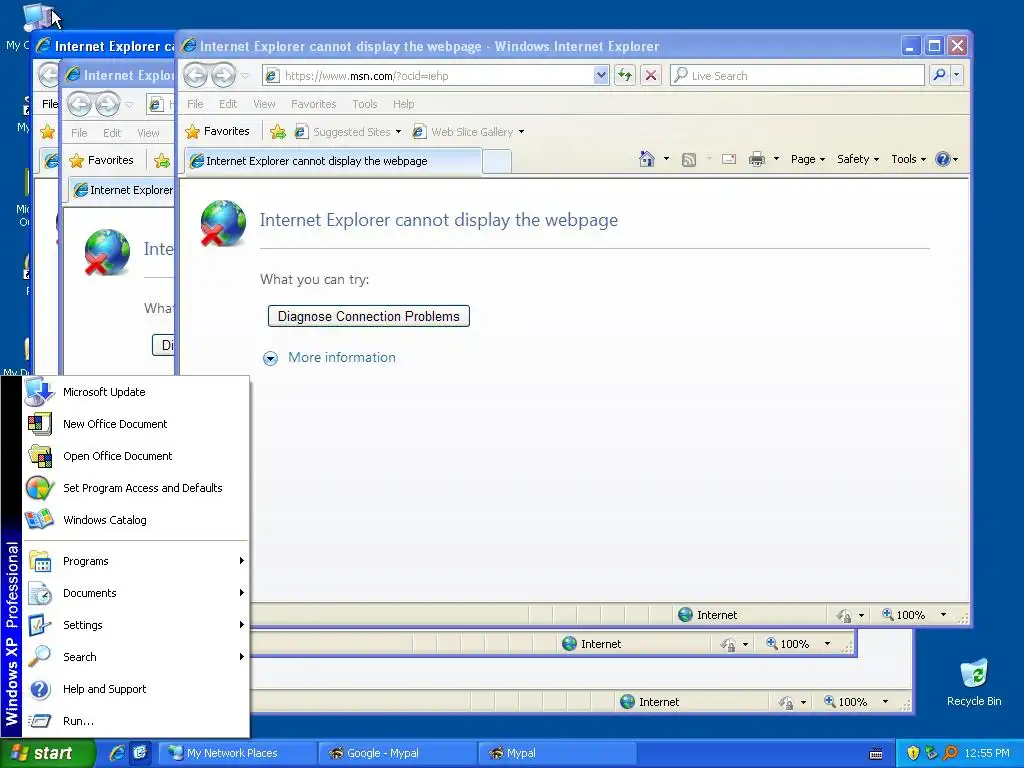Screen dimensions: 1024x768
Task: Open the Help menu in menu bar
Action: click(x=404, y=104)
